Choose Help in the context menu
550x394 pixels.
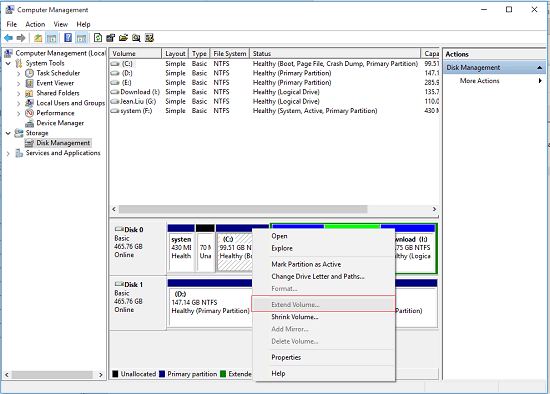[x=324, y=374]
